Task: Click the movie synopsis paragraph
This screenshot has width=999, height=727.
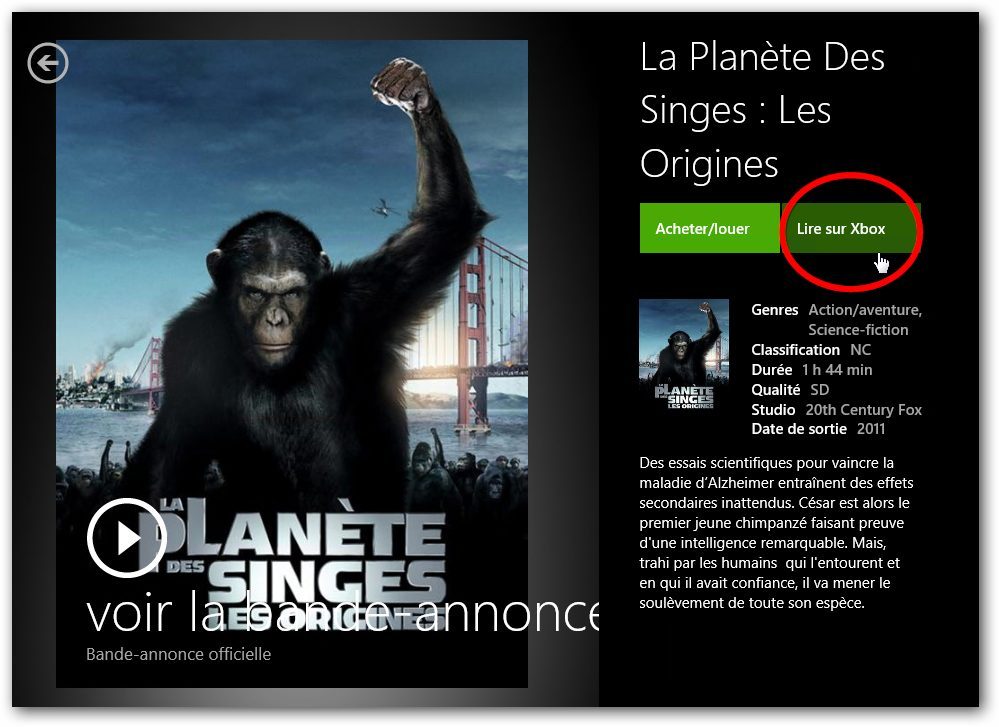Action: point(776,533)
